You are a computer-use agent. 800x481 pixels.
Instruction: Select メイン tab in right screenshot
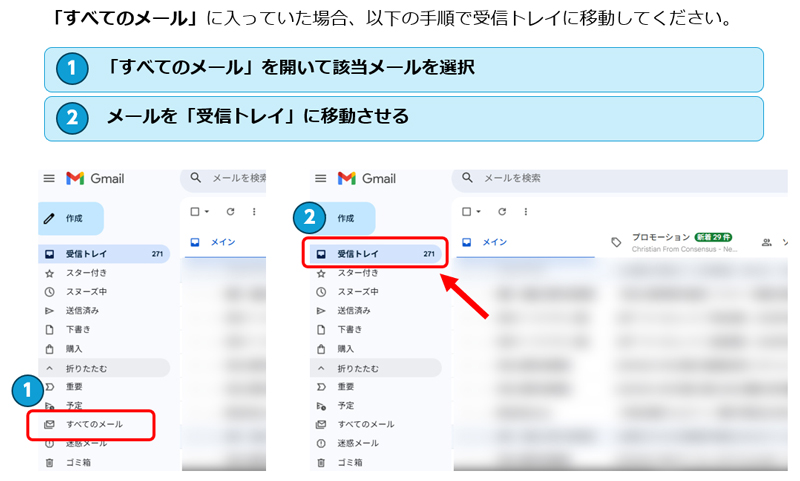[x=525, y=242]
